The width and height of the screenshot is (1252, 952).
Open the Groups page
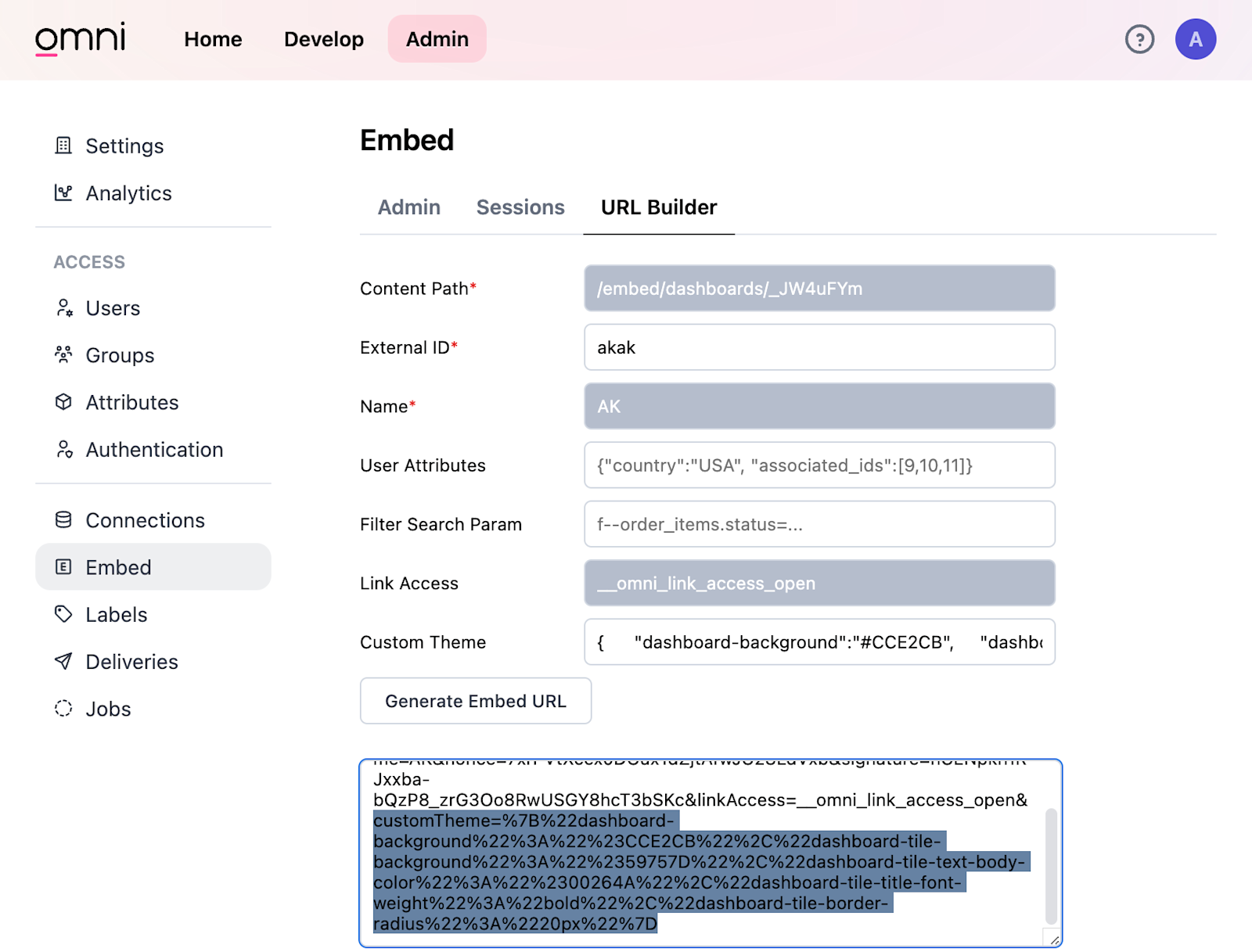click(119, 355)
